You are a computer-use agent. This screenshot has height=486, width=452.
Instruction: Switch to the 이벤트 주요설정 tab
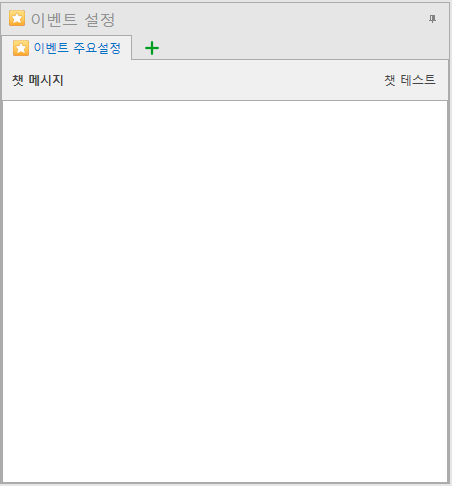point(67,48)
